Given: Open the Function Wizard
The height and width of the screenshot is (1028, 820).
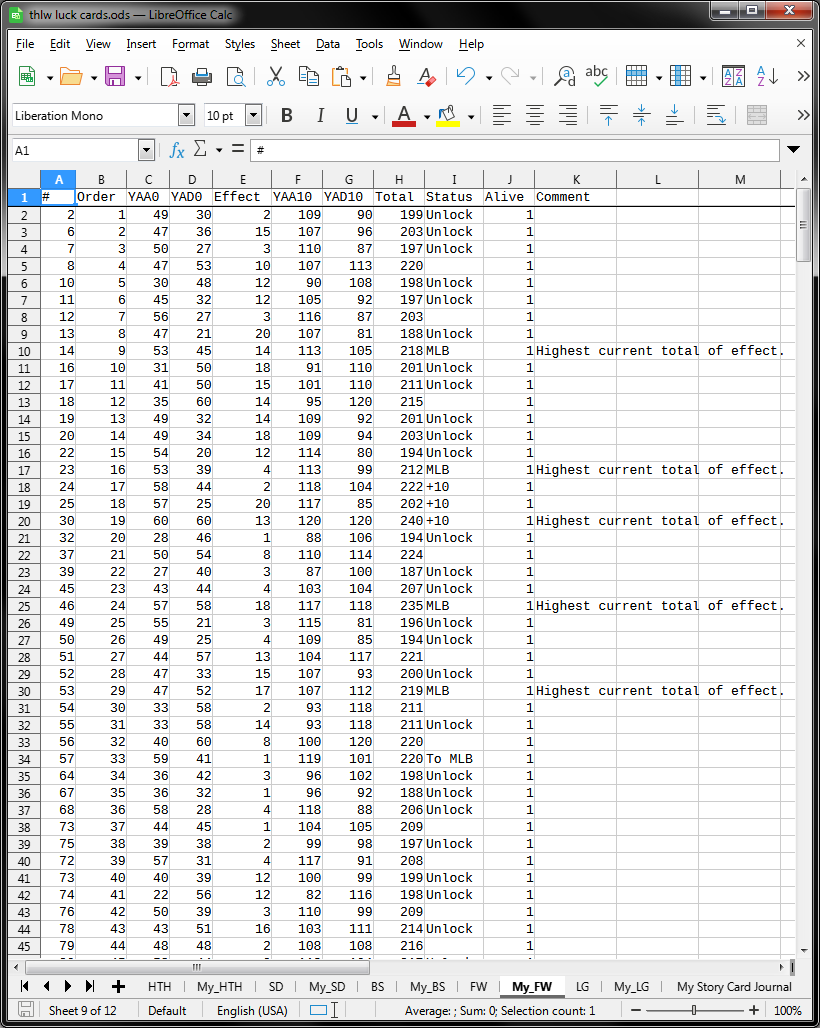Looking at the screenshot, I should pos(176,150).
